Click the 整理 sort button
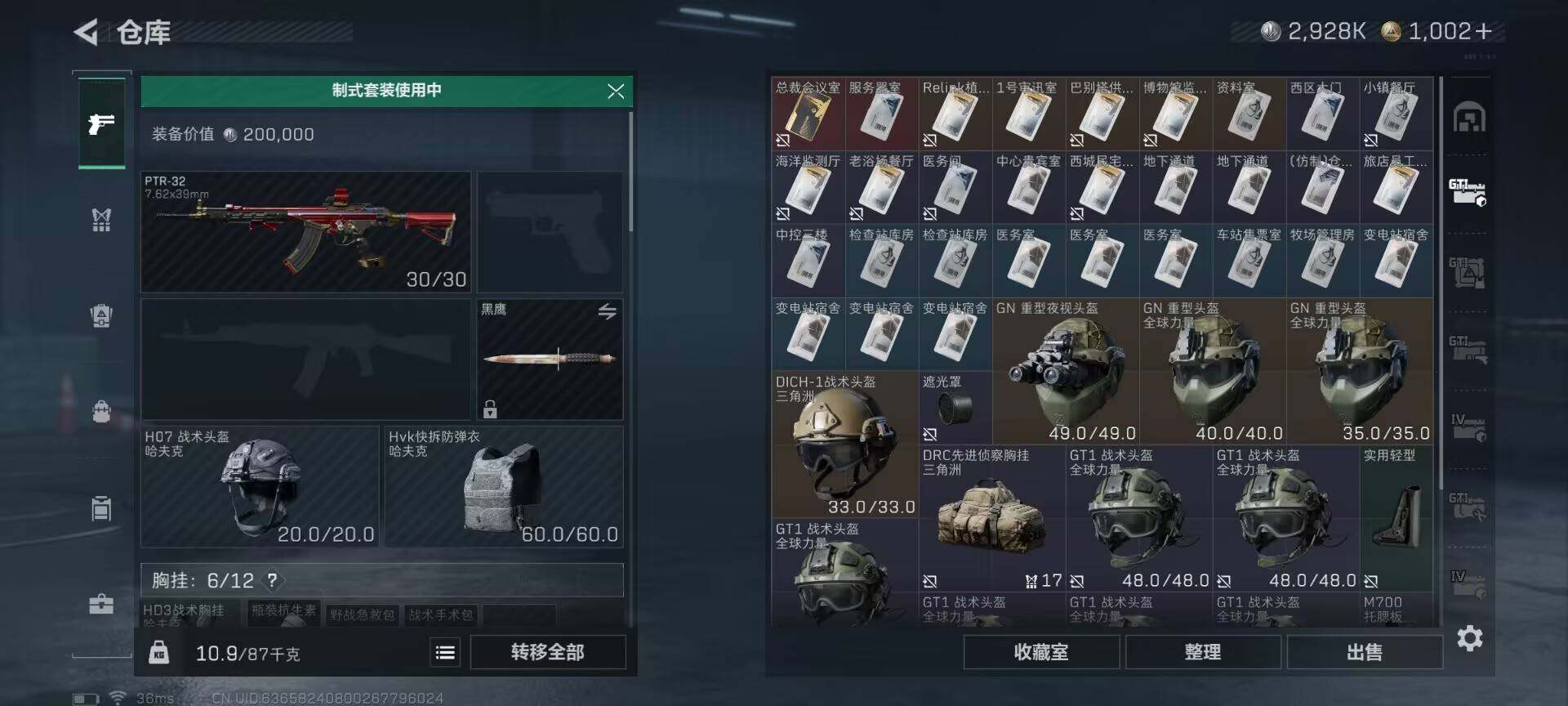This screenshot has height=706, width=1568. pyautogui.click(x=1203, y=652)
